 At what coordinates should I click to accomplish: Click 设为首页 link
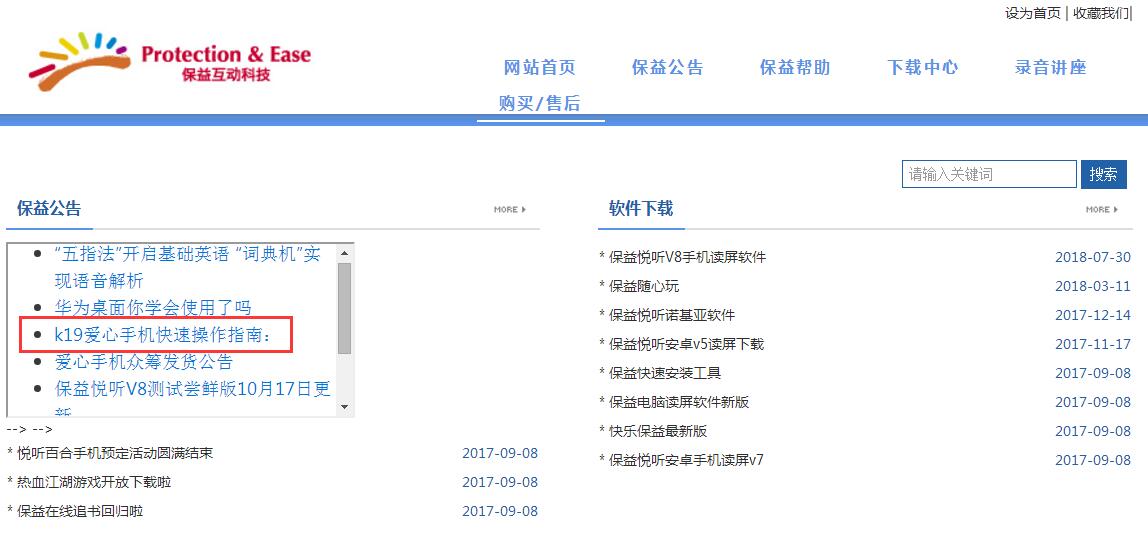(x=1032, y=13)
